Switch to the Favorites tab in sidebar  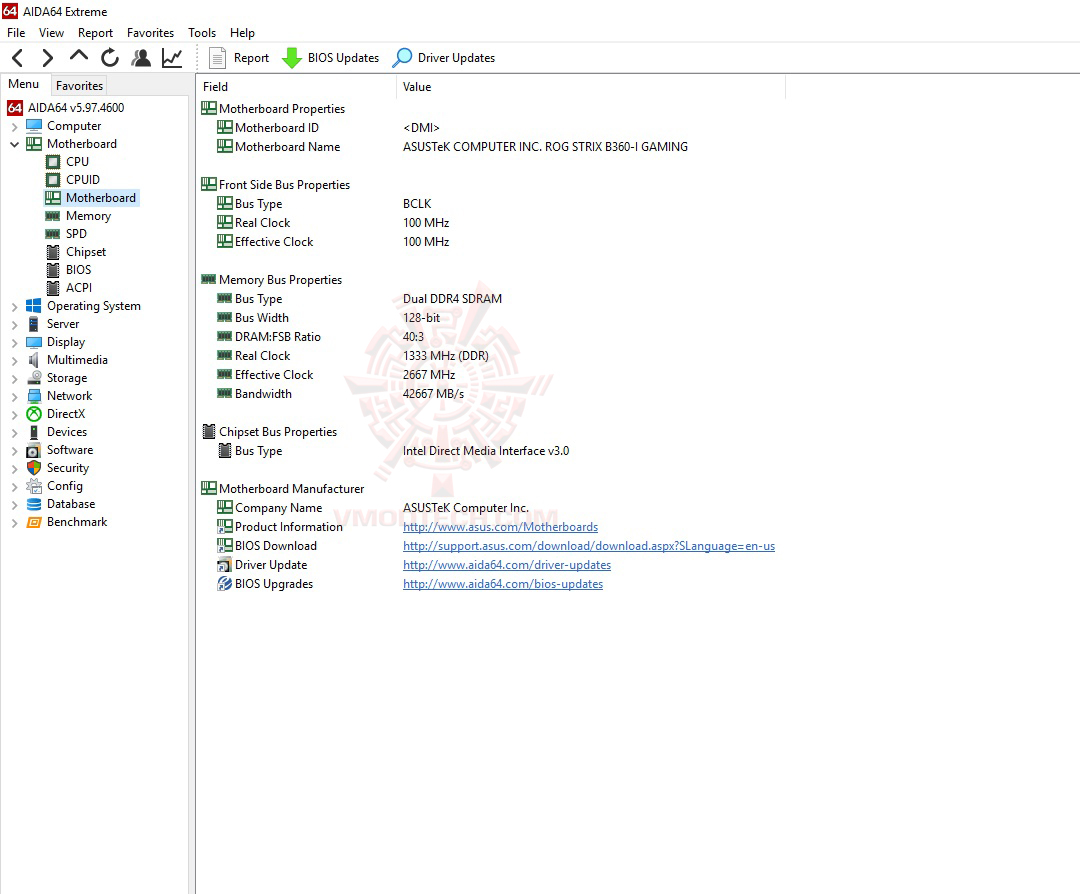(79, 85)
